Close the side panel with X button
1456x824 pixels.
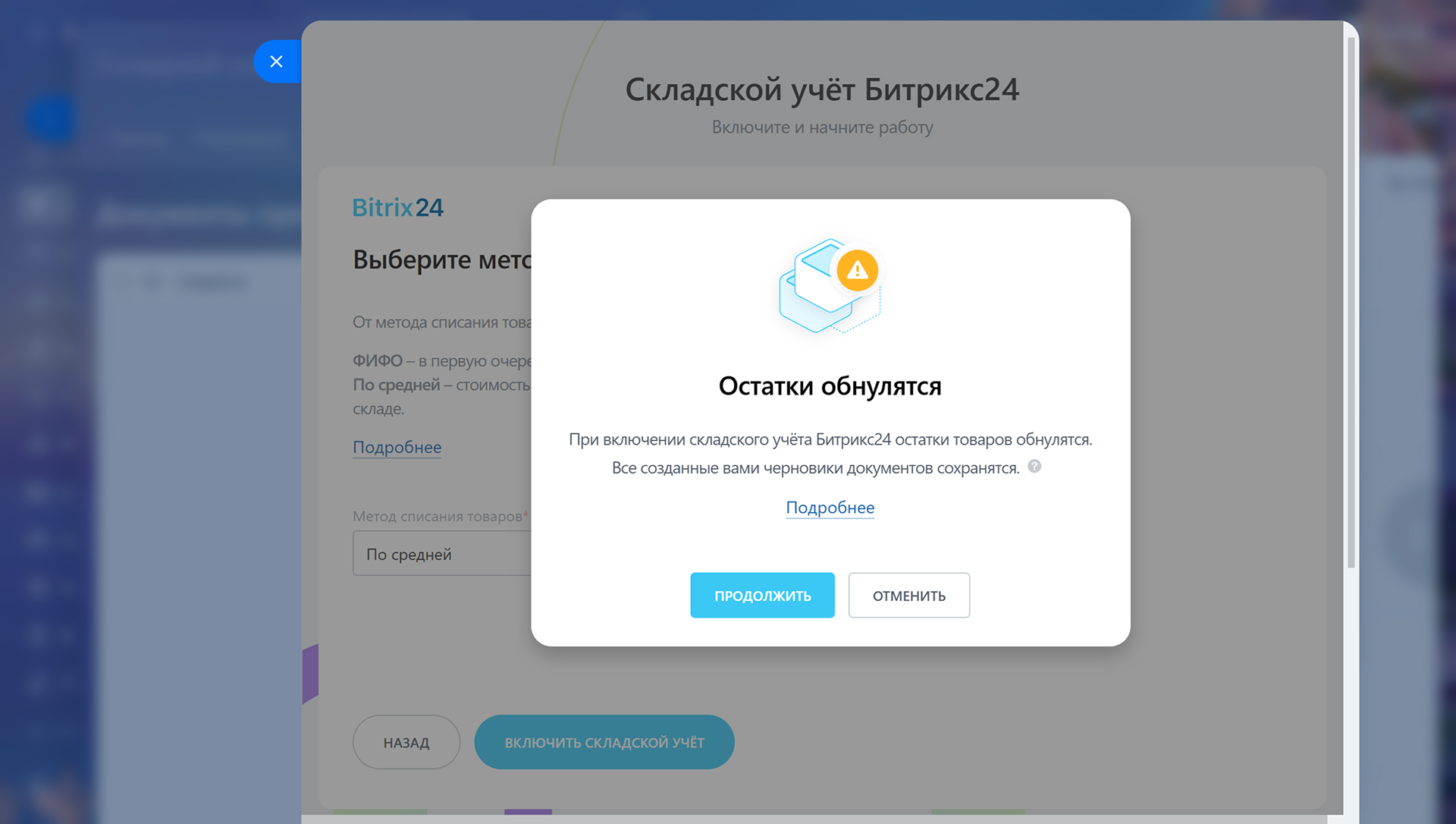click(277, 61)
